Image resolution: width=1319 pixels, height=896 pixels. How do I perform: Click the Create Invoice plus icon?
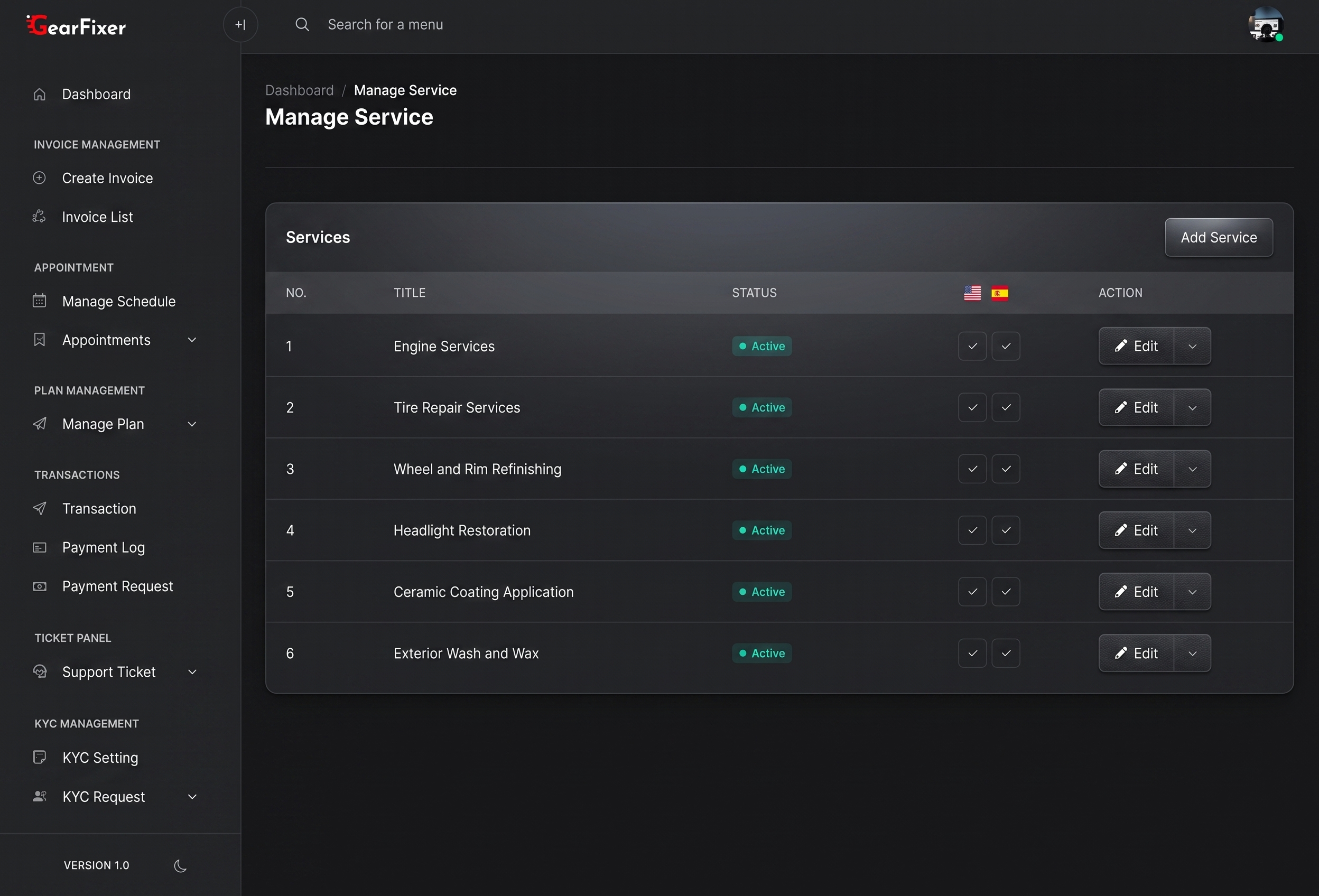[39, 178]
